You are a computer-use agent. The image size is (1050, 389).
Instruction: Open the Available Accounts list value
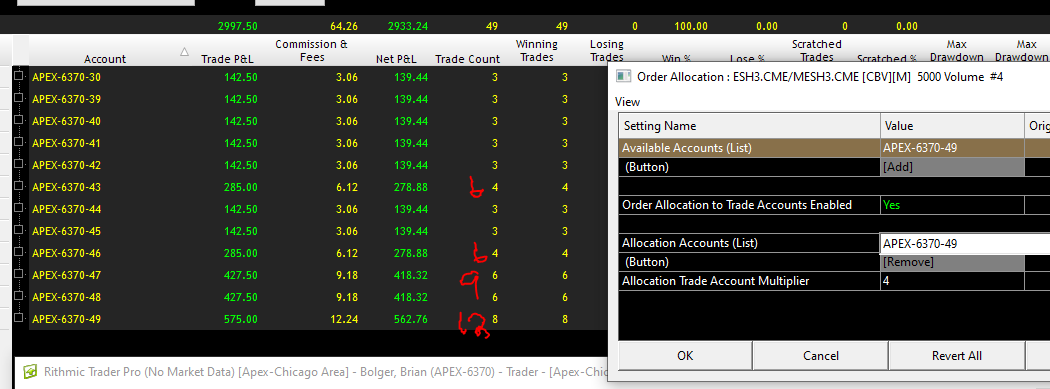[952, 148]
